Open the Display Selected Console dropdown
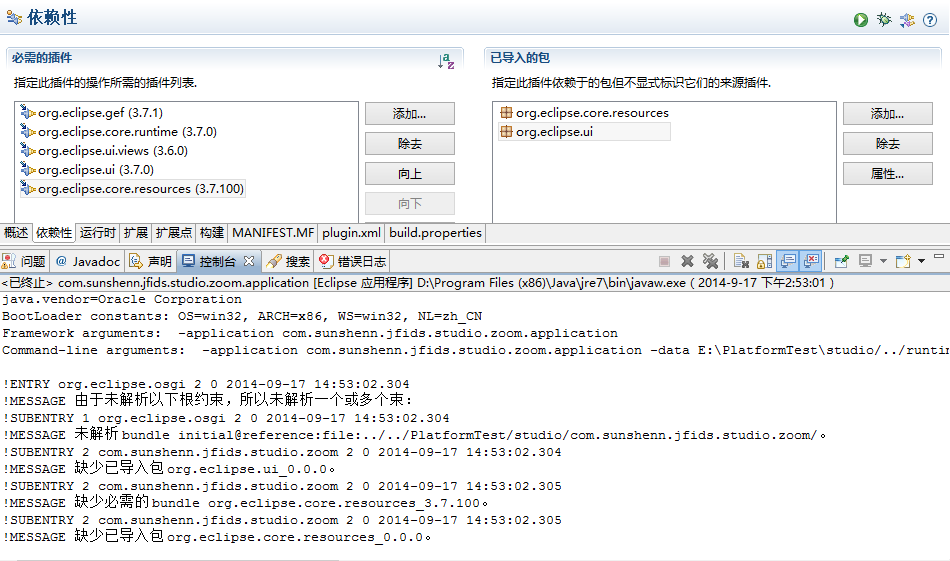 coord(883,262)
